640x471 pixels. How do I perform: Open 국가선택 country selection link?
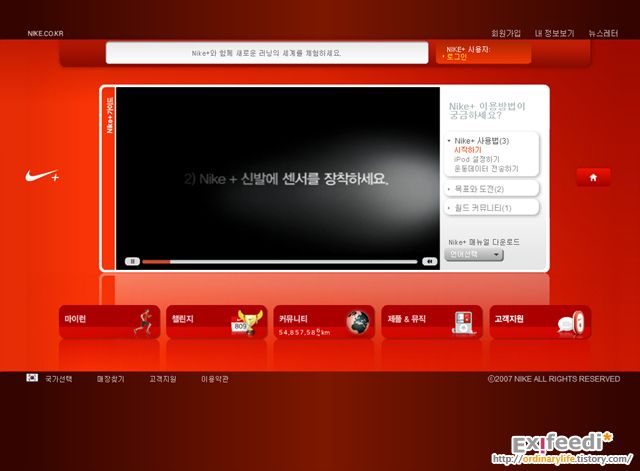pos(59,379)
